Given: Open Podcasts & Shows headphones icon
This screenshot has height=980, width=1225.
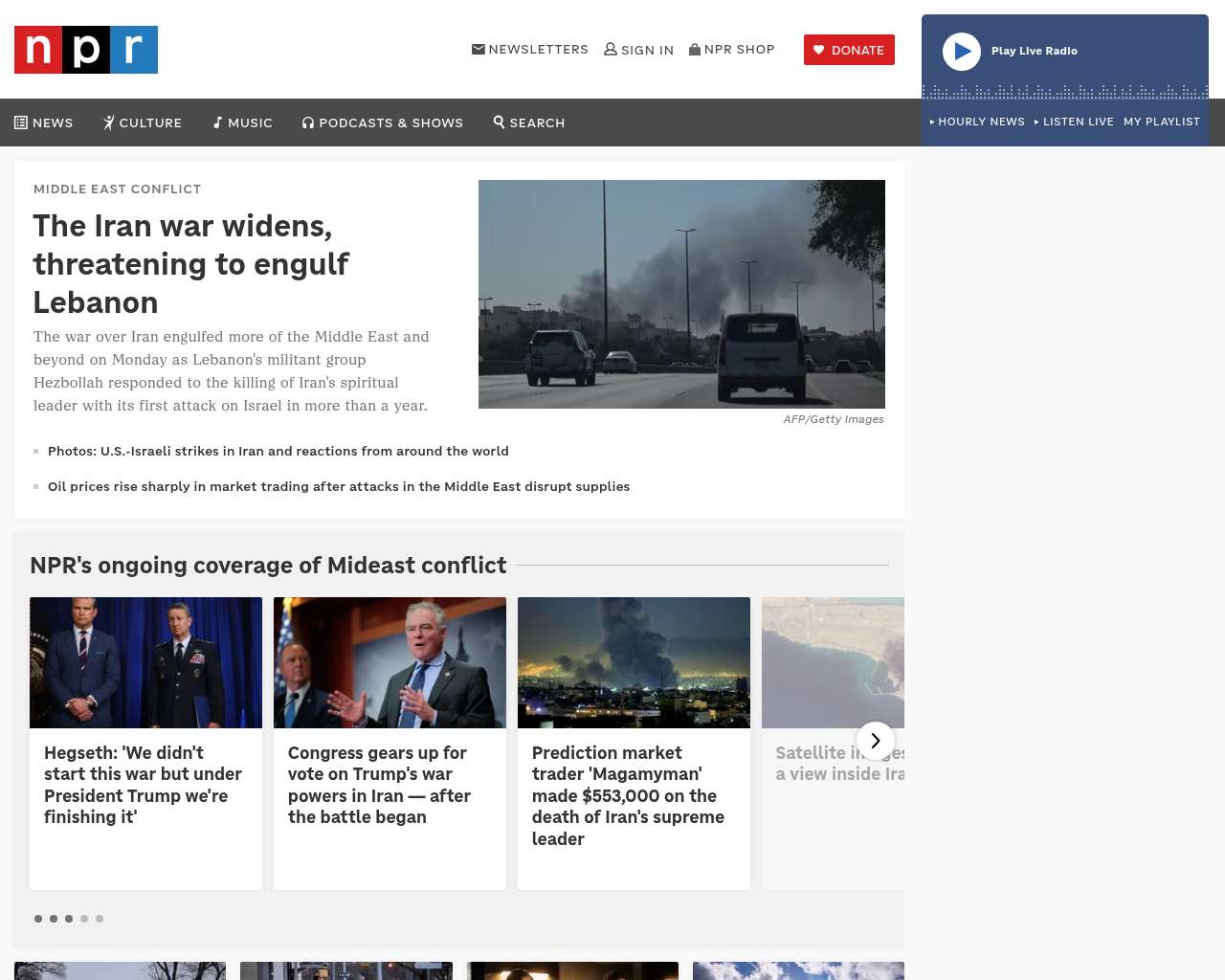Looking at the screenshot, I should point(308,122).
